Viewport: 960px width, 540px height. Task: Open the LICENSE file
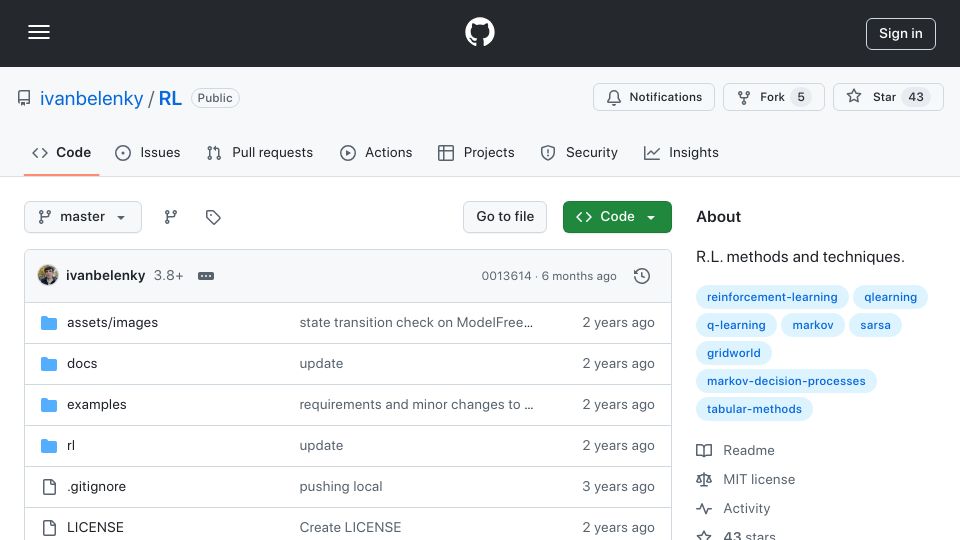point(95,528)
